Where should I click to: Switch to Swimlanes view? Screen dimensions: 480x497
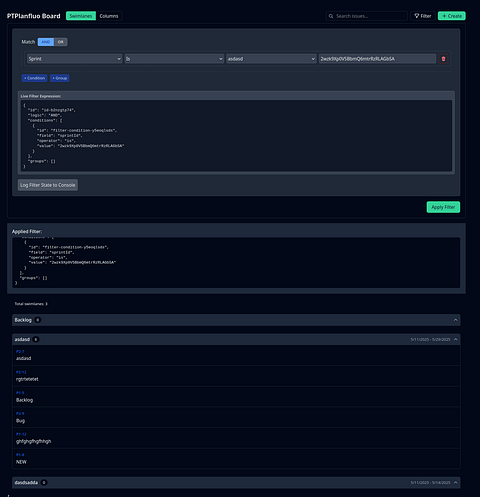tap(81, 16)
